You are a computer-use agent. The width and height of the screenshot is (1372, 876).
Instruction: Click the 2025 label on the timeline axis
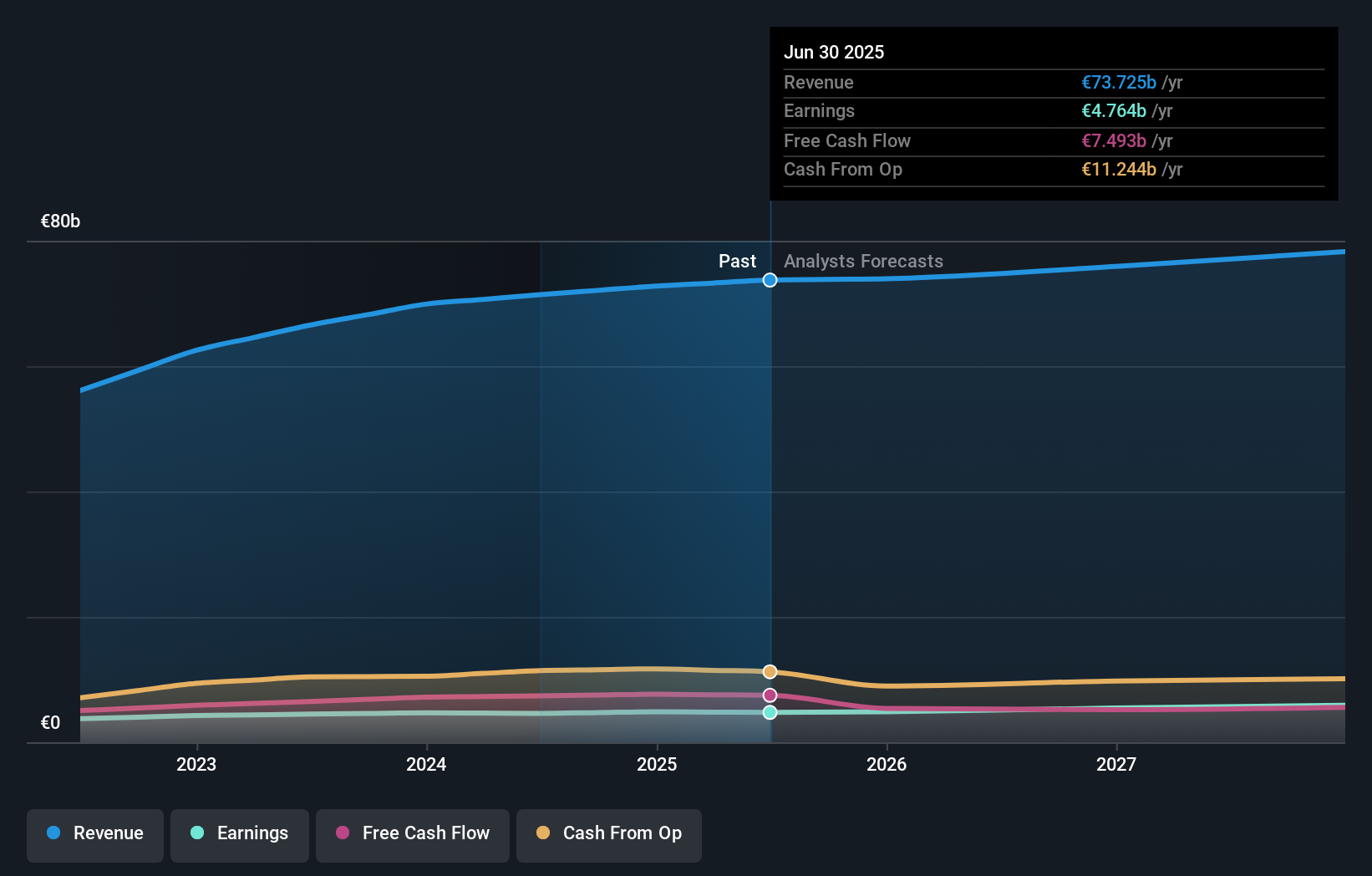tap(657, 763)
